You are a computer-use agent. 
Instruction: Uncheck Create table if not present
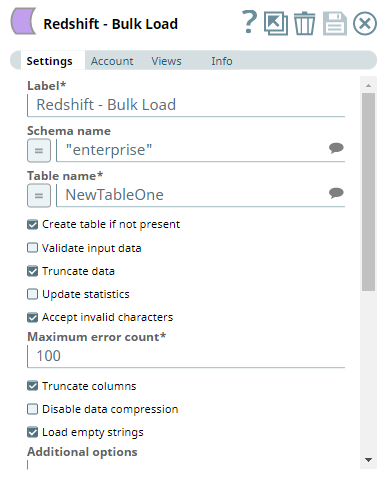pyautogui.click(x=32, y=224)
